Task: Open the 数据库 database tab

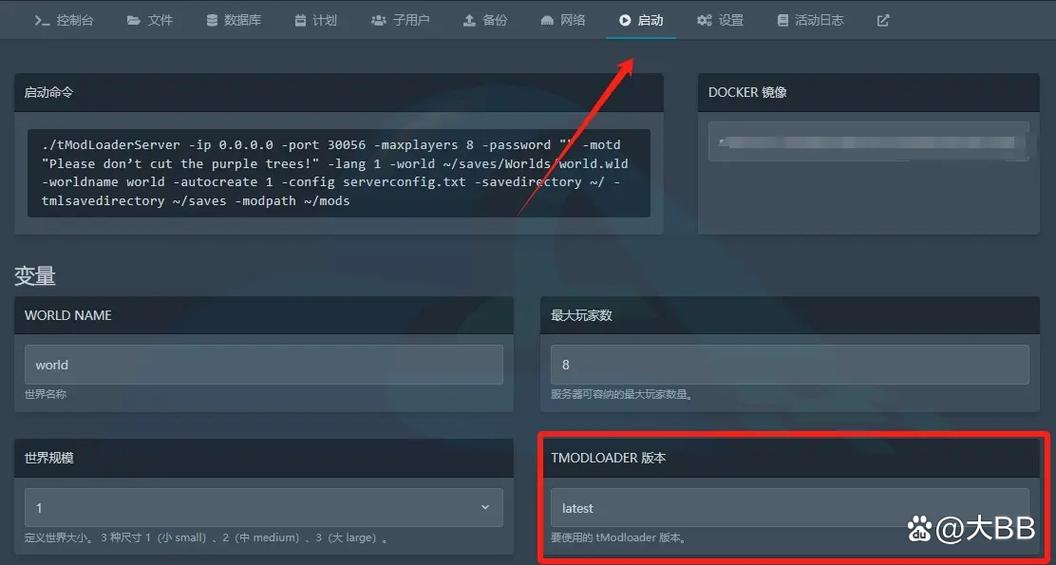Action: (233, 20)
